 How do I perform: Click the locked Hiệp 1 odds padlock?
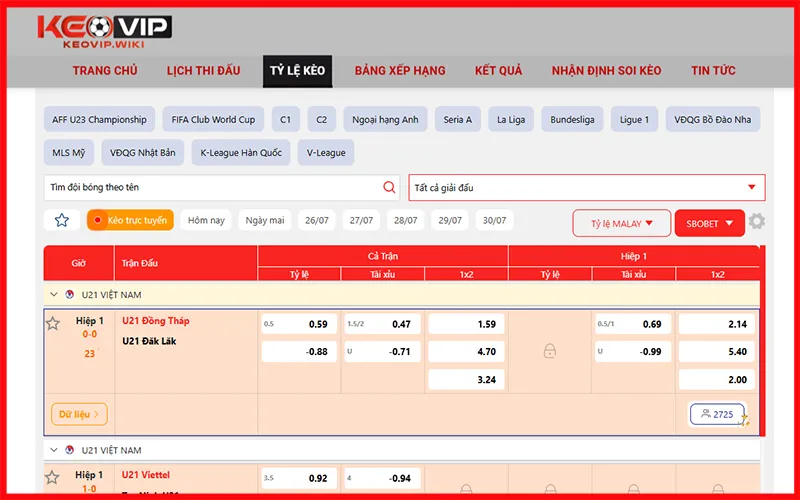550,351
